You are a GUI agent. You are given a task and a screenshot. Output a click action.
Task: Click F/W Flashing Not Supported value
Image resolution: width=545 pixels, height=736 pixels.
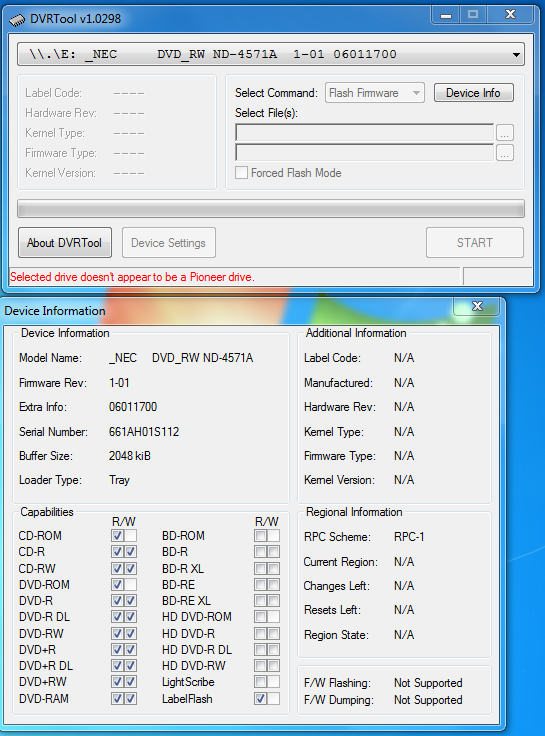point(428,683)
